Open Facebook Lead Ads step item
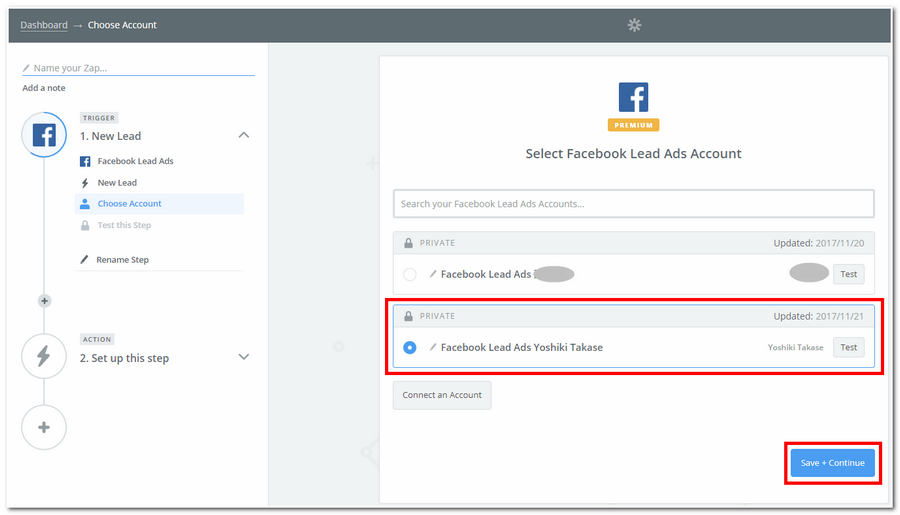This screenshot has width=900, height=515. 135,161
